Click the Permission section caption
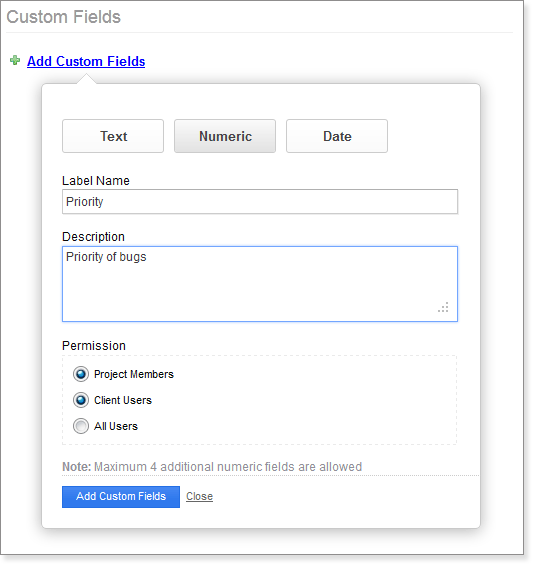This screenshot has height=570, width=542. click(x=94, y=345)
